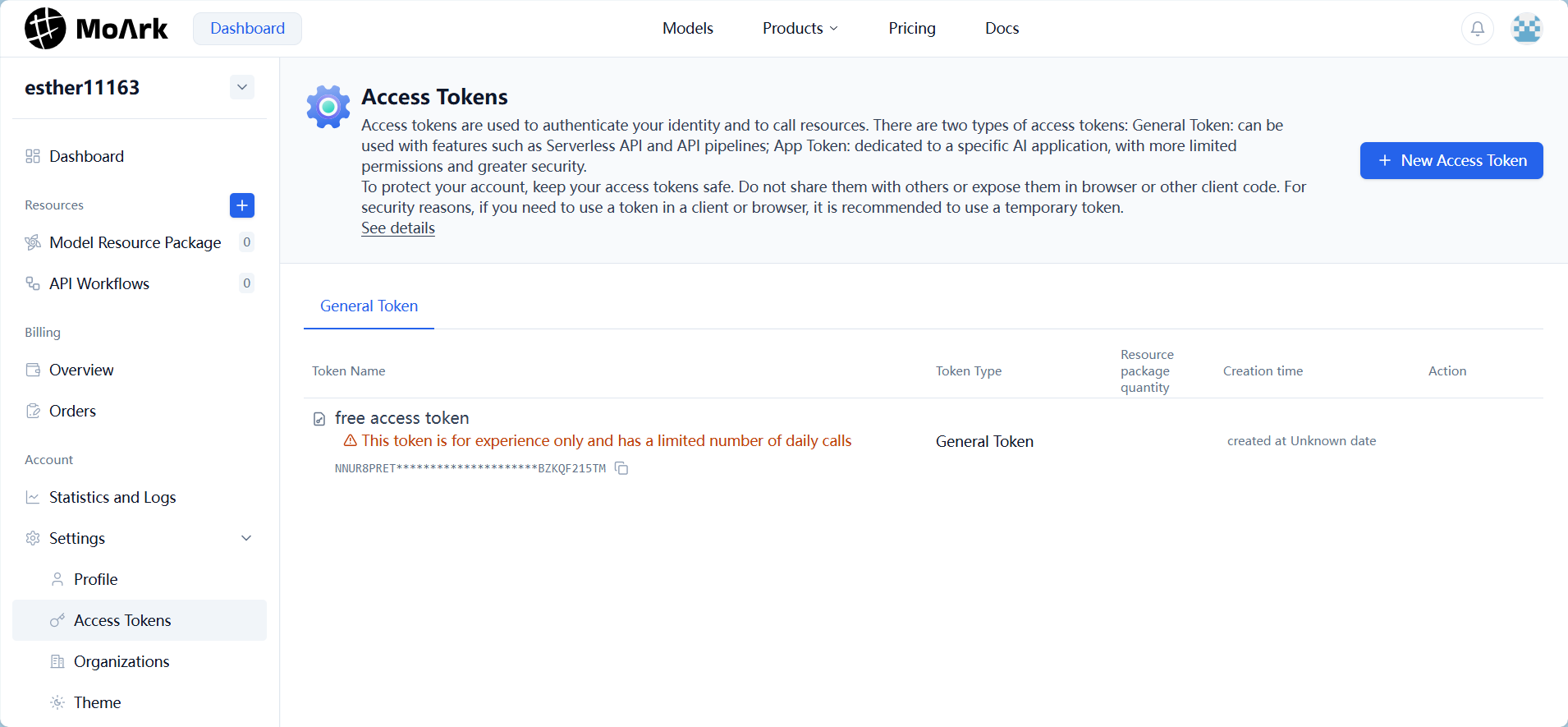Collapse the Settings section chevron
This screenshot has width=1568, height=727.
[x=246, y=538]
